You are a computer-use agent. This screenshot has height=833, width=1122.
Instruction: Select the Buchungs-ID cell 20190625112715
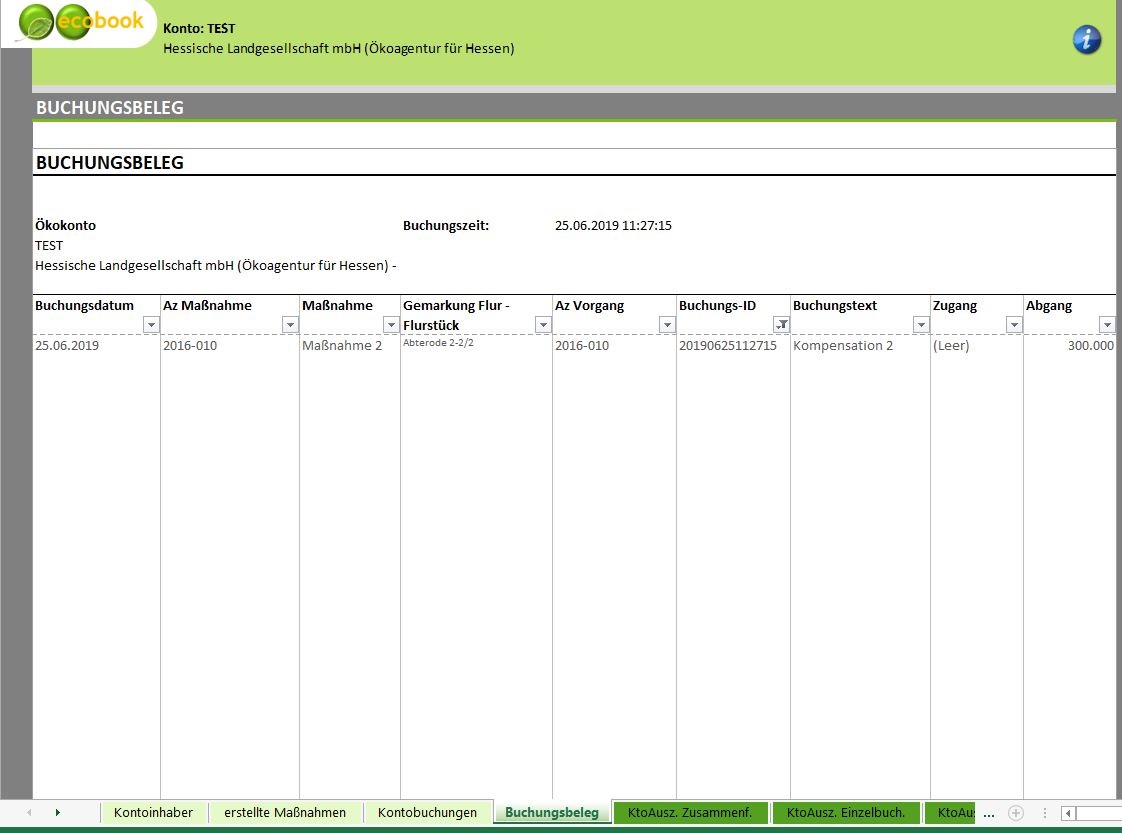coord(727,346)
